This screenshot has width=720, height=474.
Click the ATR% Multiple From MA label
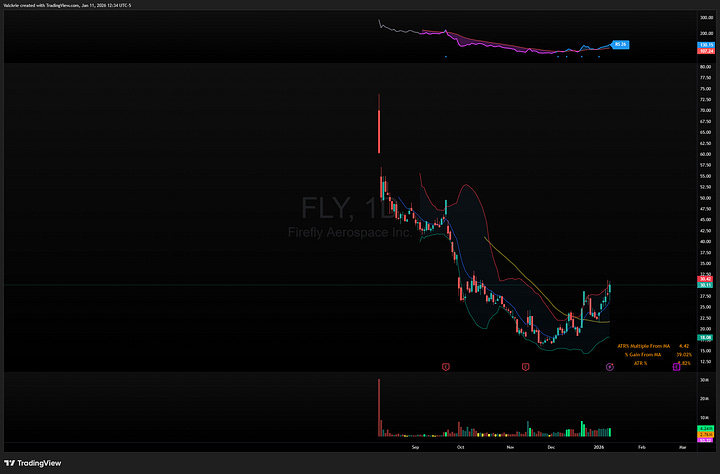643,346
